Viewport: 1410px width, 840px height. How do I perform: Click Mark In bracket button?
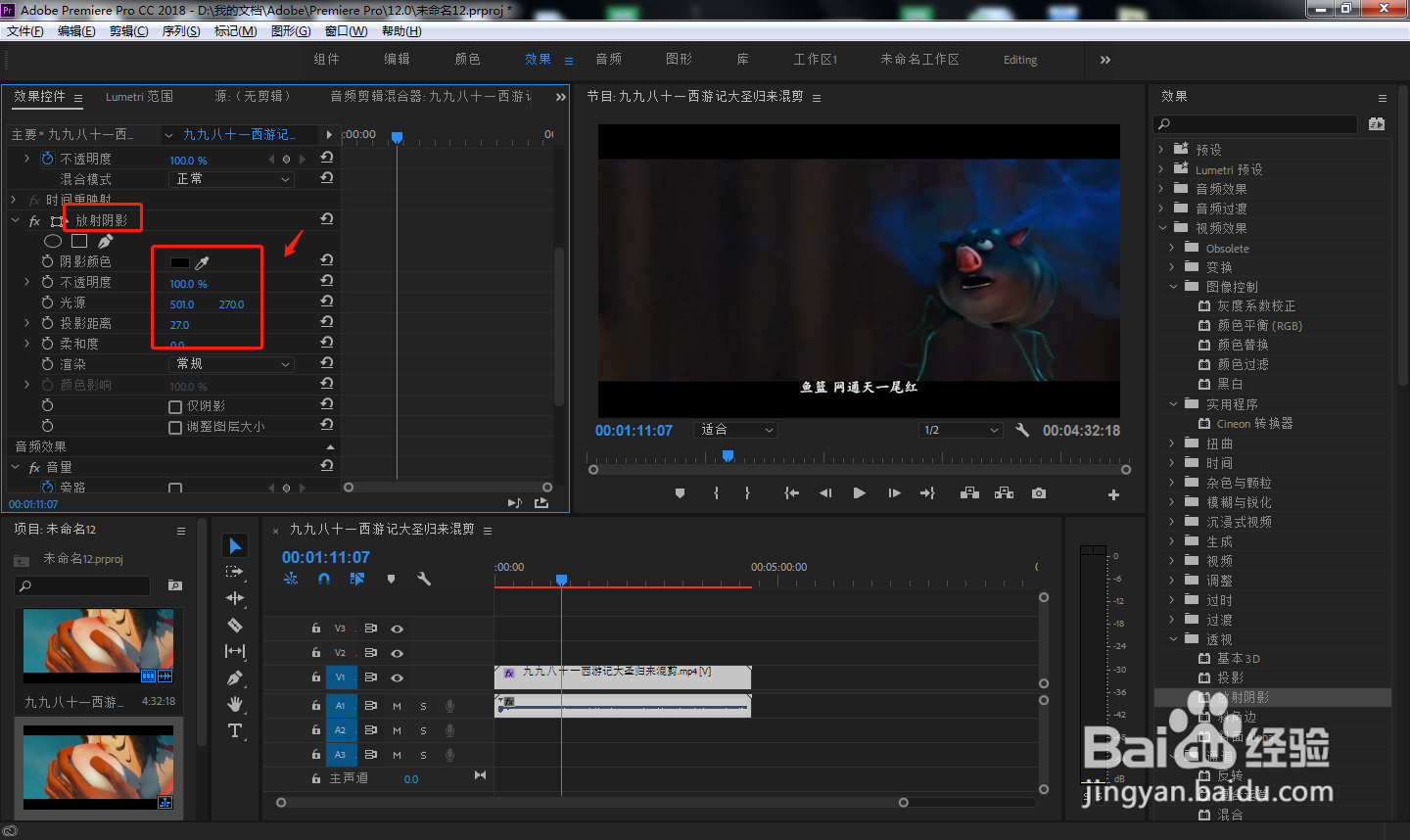point(717,493)
